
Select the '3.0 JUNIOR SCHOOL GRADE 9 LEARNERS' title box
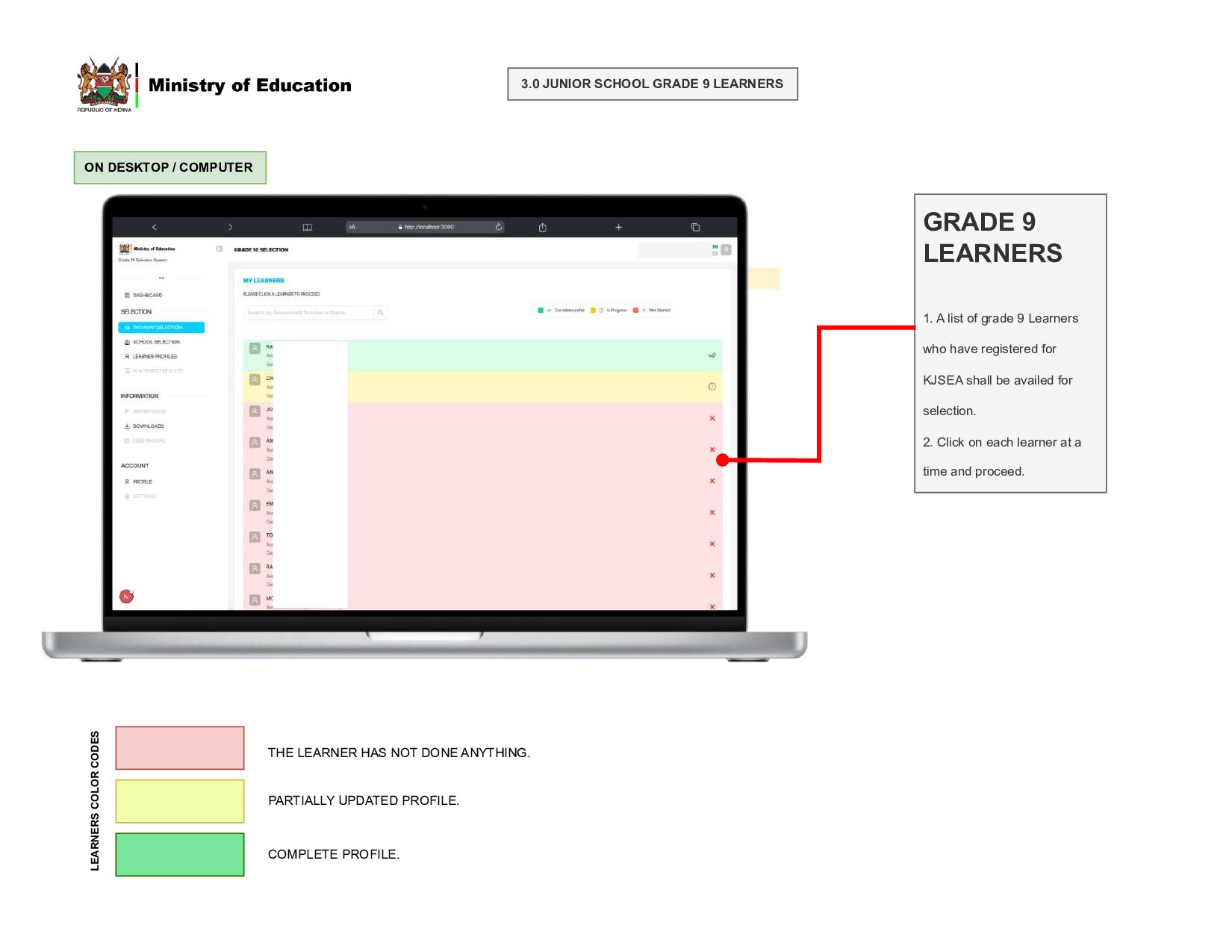(653, 84)
